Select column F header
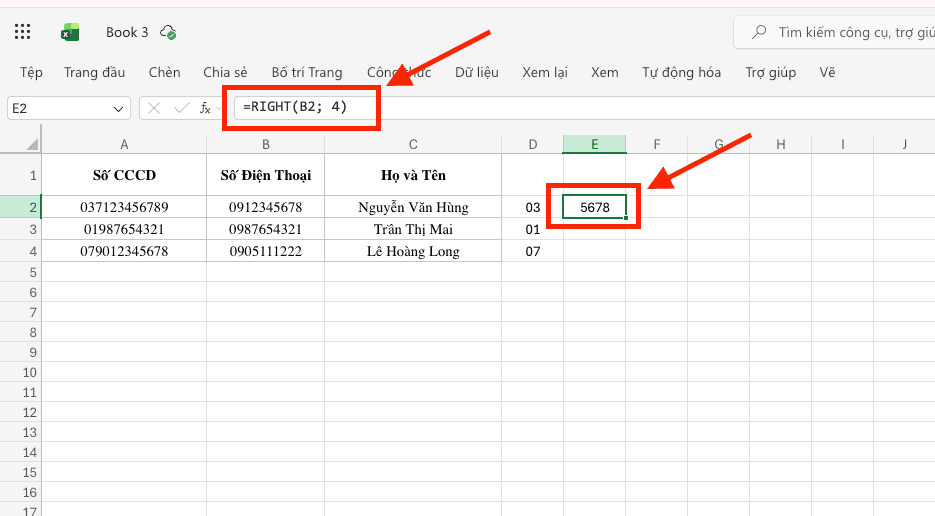 [657, 144]
